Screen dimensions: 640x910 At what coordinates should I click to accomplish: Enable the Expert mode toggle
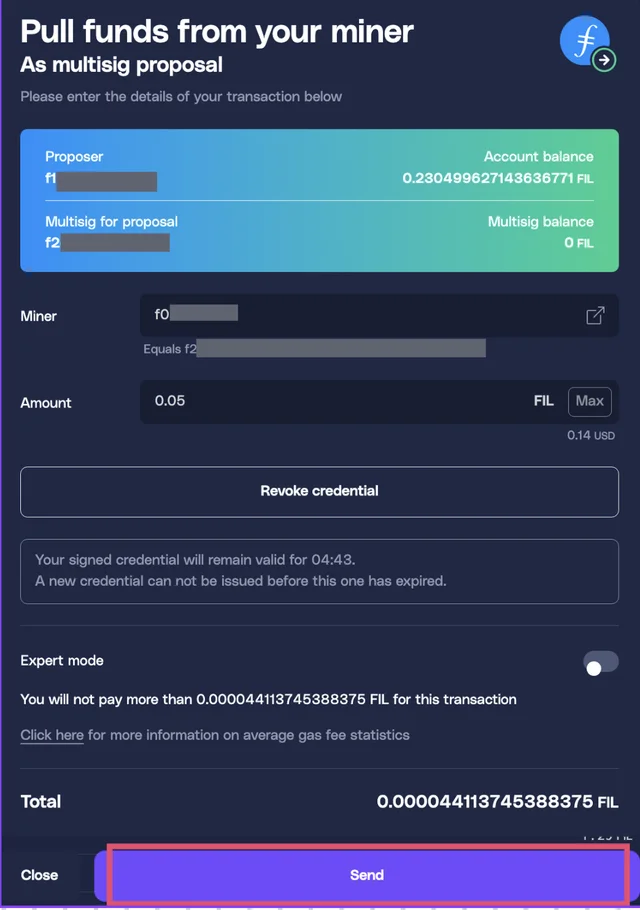601,663
